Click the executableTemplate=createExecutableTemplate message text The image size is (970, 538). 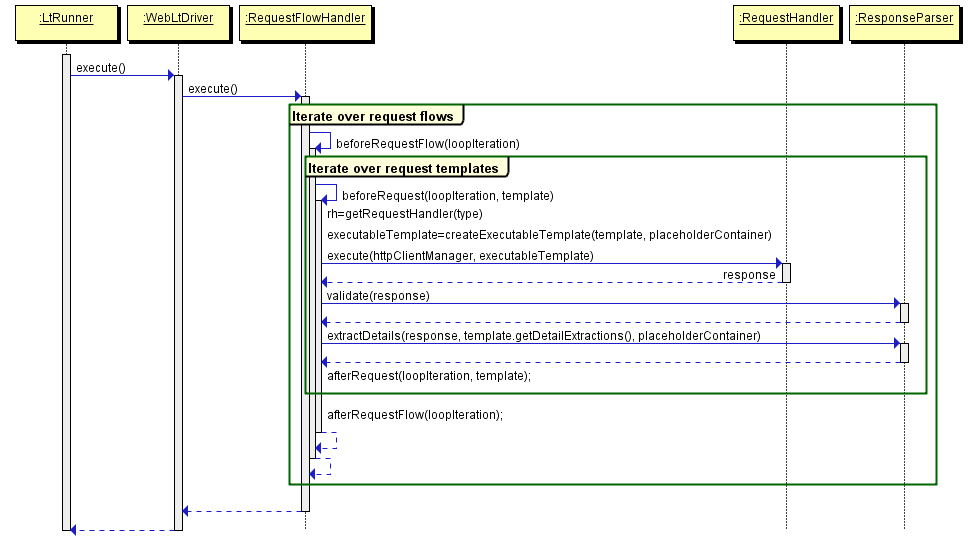coord(549,235)
